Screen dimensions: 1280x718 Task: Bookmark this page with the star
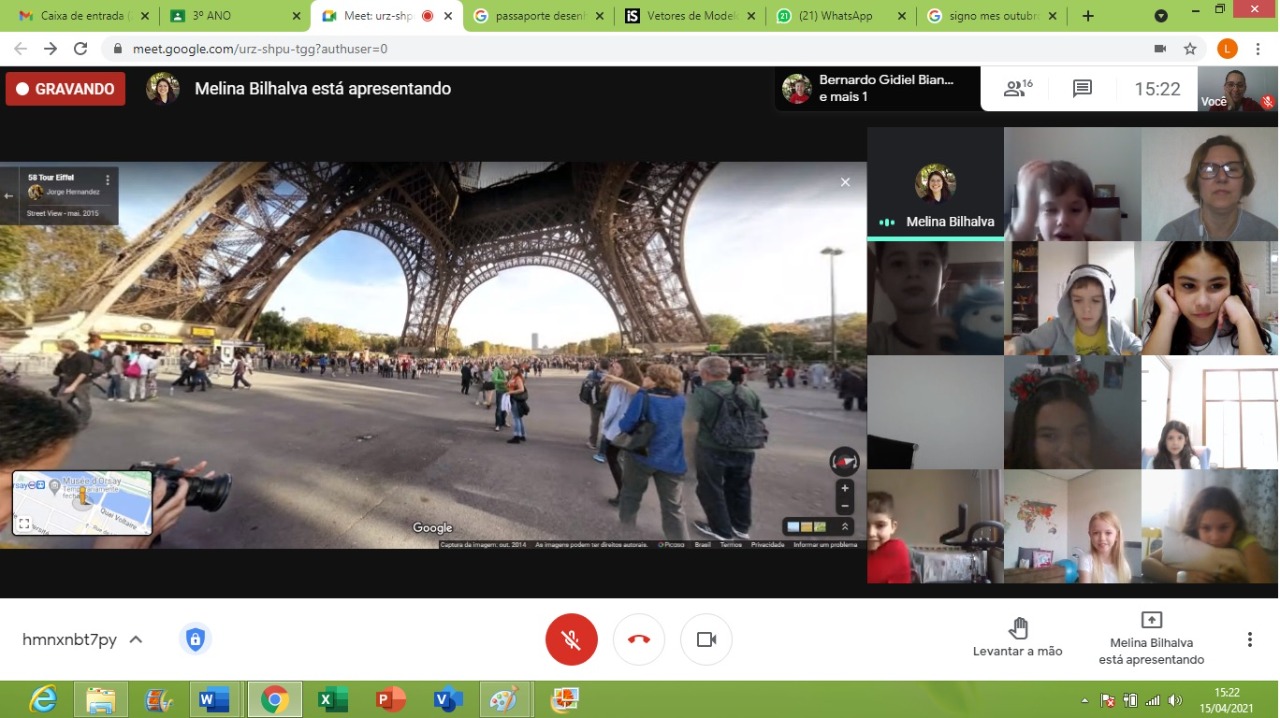pyautogui.click(x=1190, y=48)
